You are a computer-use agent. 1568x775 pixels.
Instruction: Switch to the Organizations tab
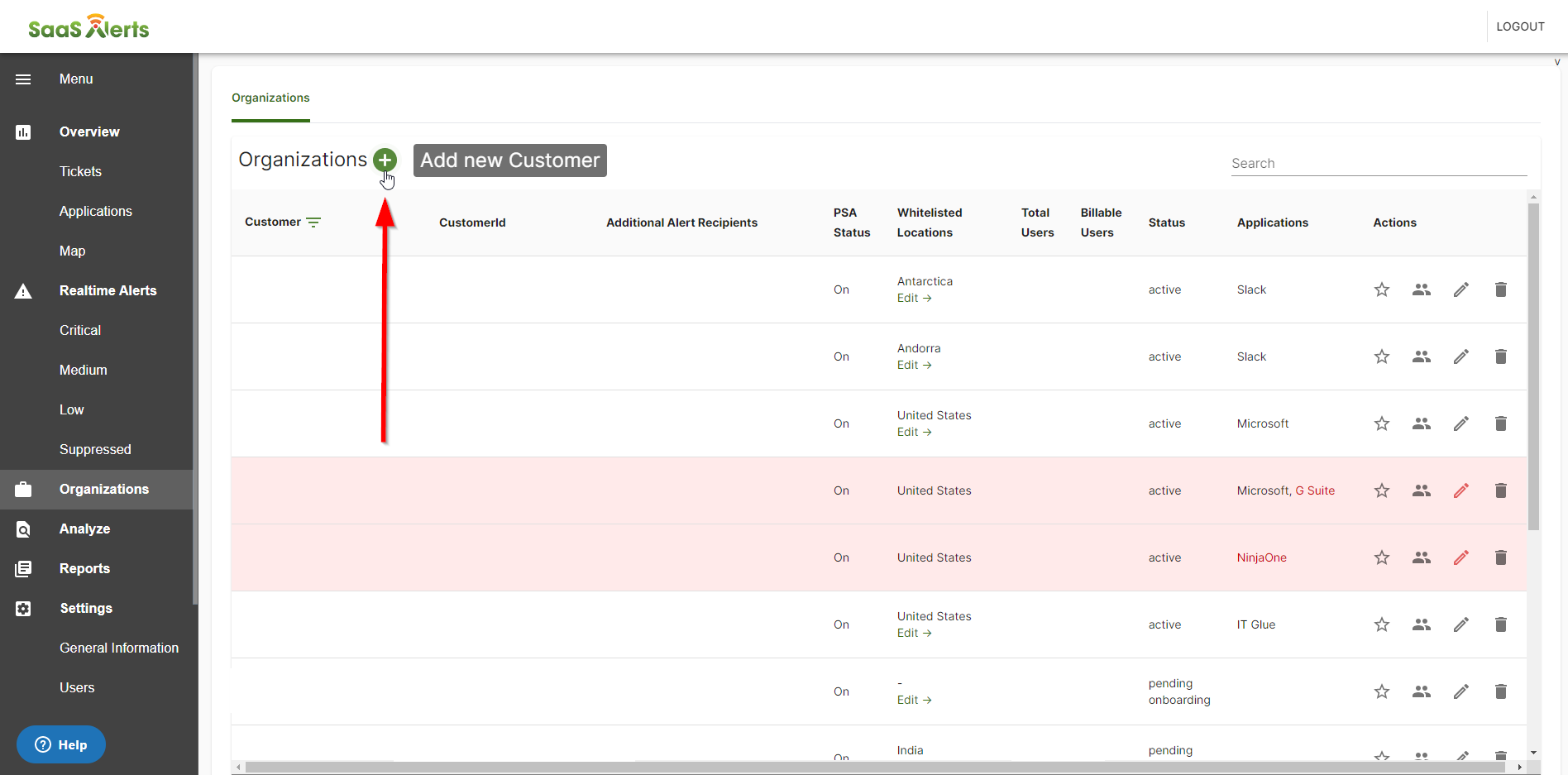(x=270, y=98)
